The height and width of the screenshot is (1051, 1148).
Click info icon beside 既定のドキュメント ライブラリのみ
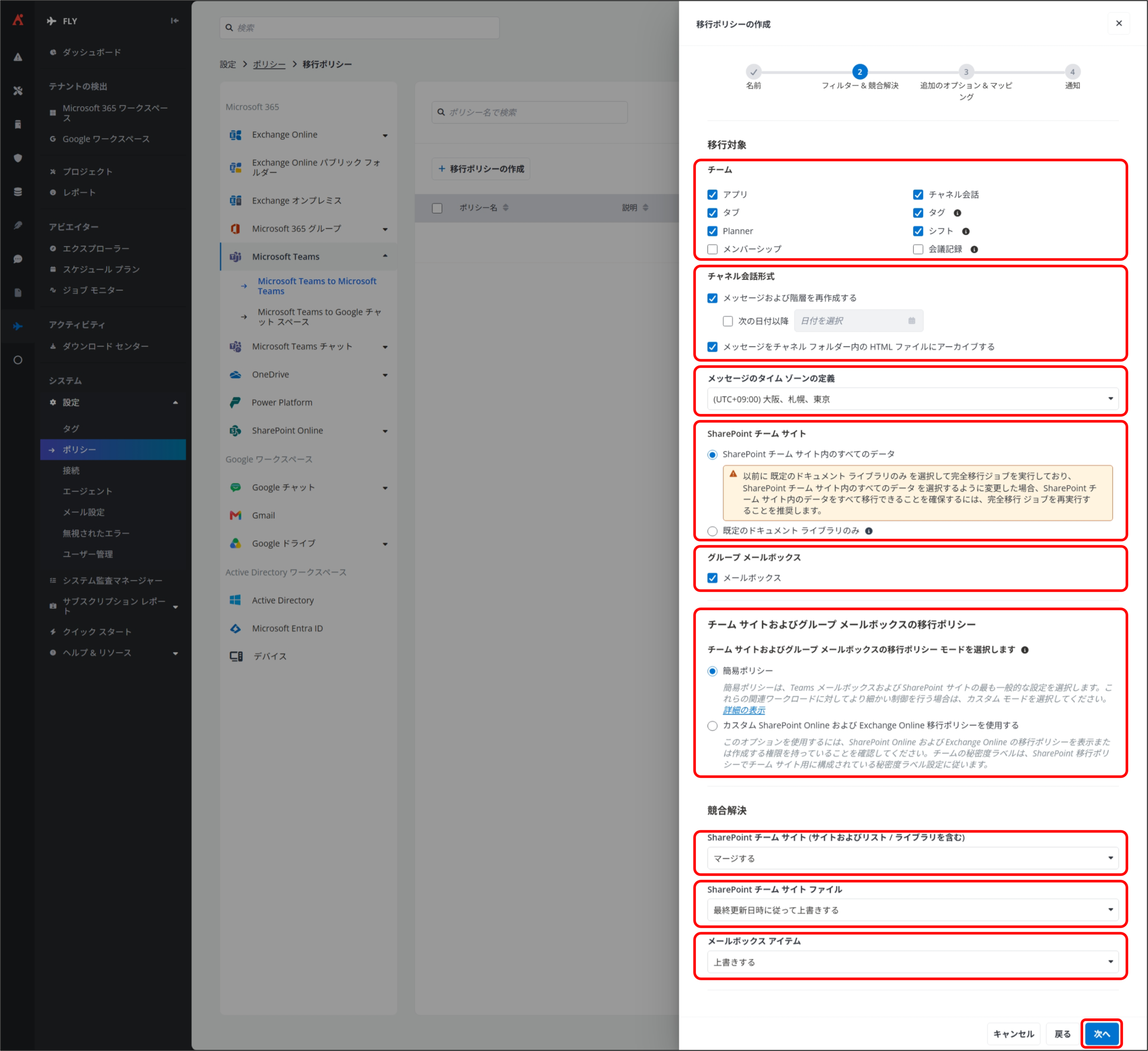point(869,531)
